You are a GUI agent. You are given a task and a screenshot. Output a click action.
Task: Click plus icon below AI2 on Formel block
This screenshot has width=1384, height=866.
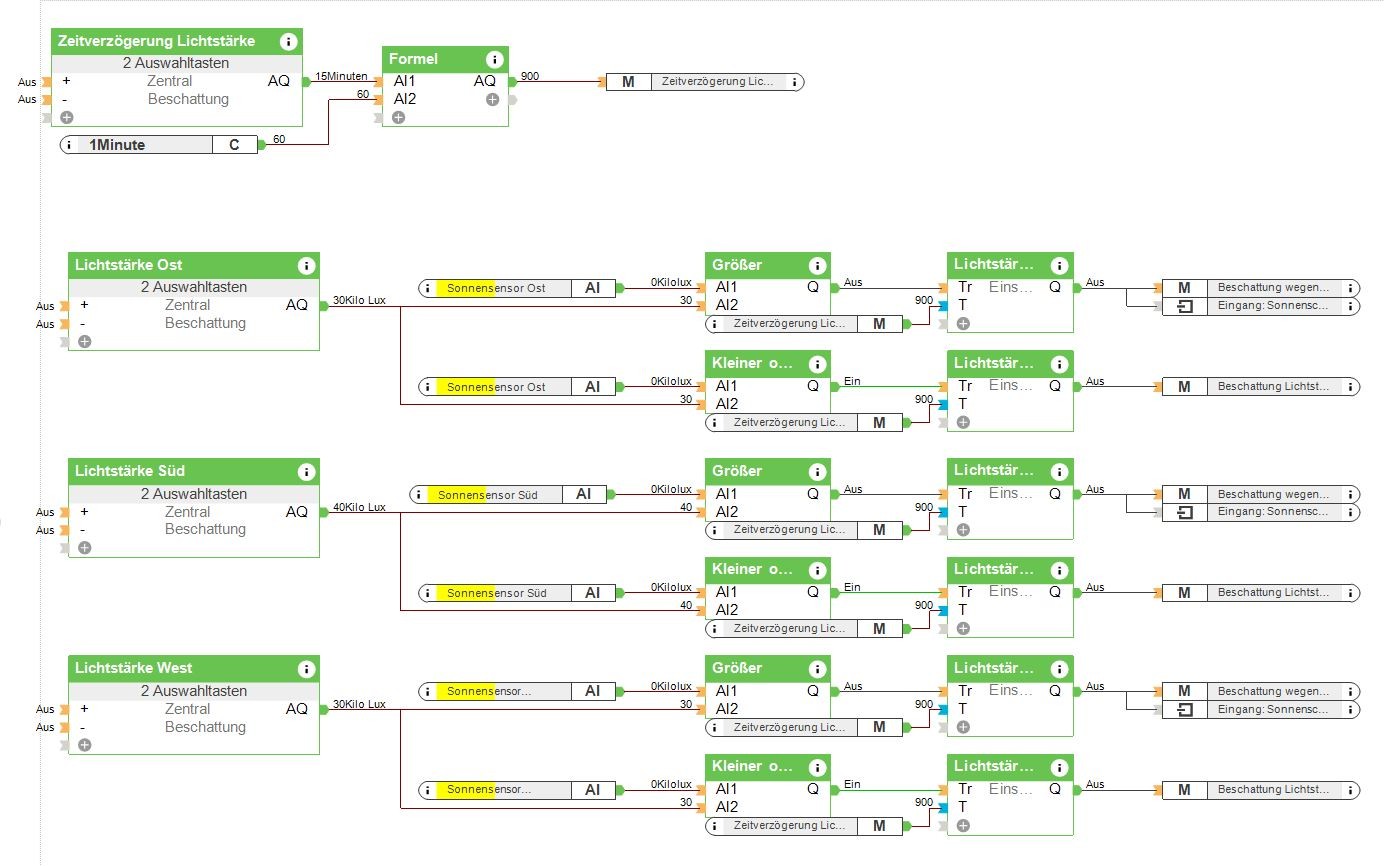398,117
